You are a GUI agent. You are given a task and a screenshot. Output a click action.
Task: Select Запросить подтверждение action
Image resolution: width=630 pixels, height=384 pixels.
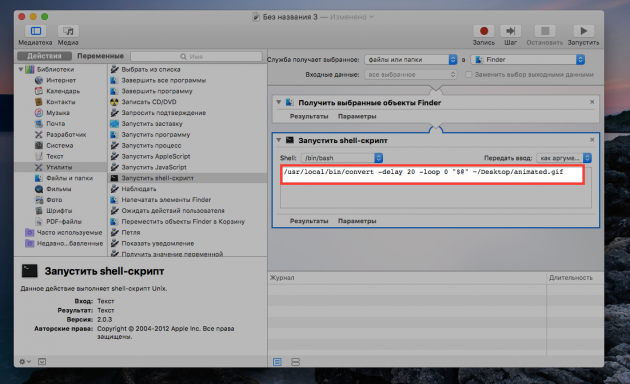[164, 113]
